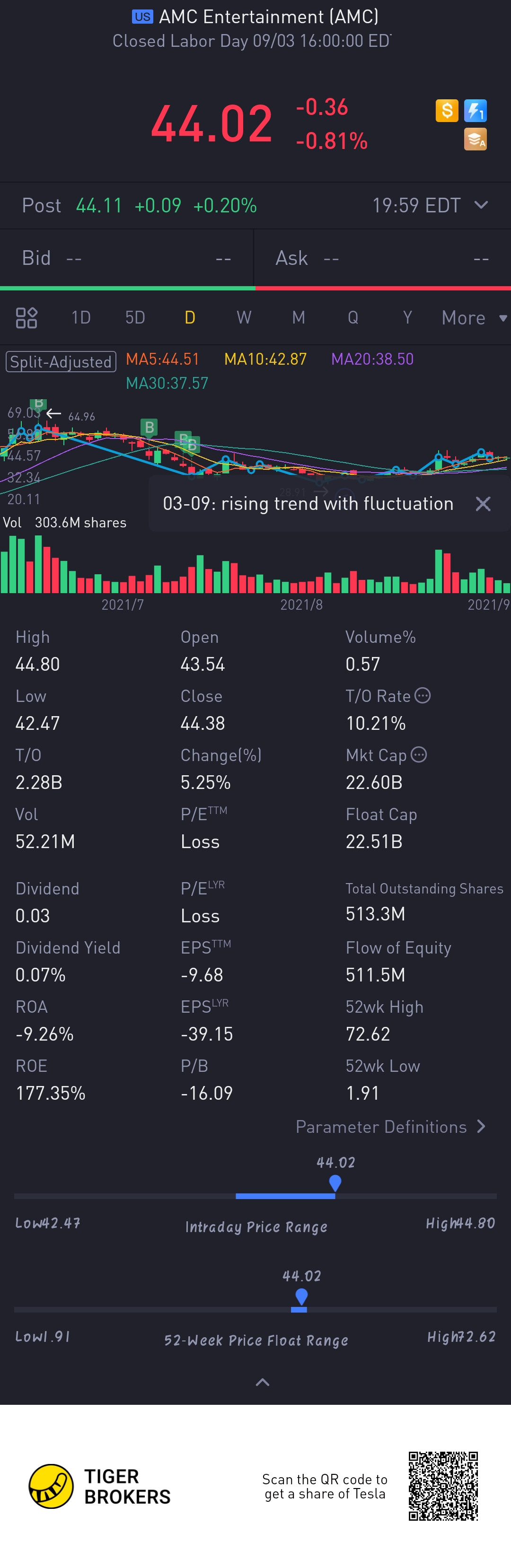511x1568 pixels.
Task: Select the W weekly chart tab
Action: (x=244, y=318)
